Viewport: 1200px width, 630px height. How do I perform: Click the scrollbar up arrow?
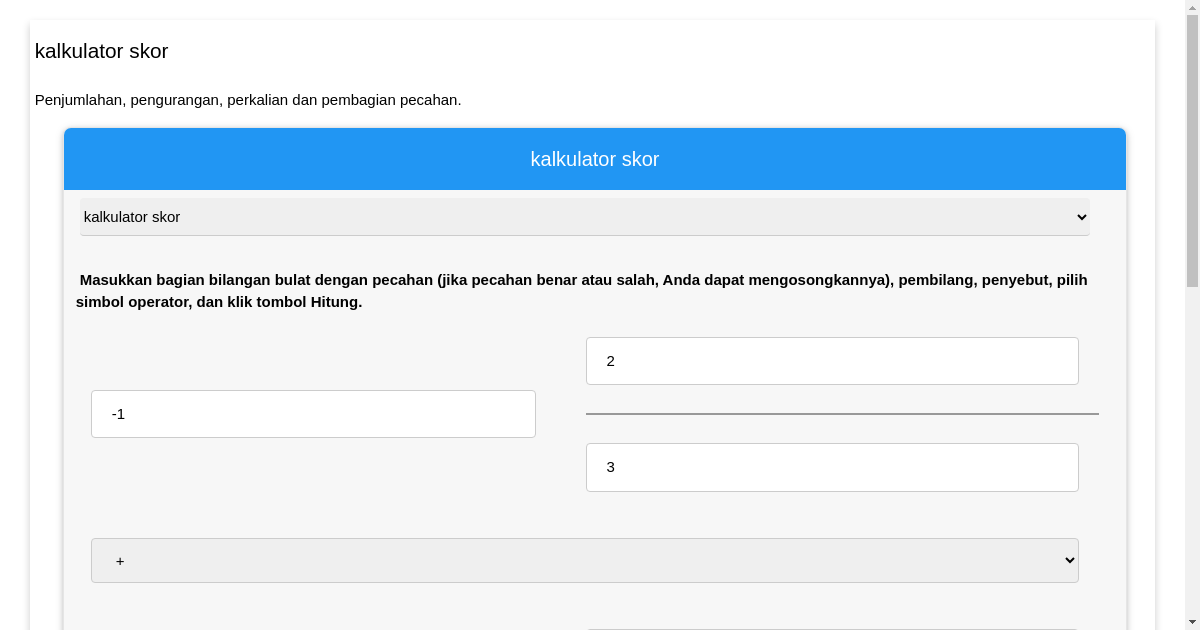(1191, 8)
